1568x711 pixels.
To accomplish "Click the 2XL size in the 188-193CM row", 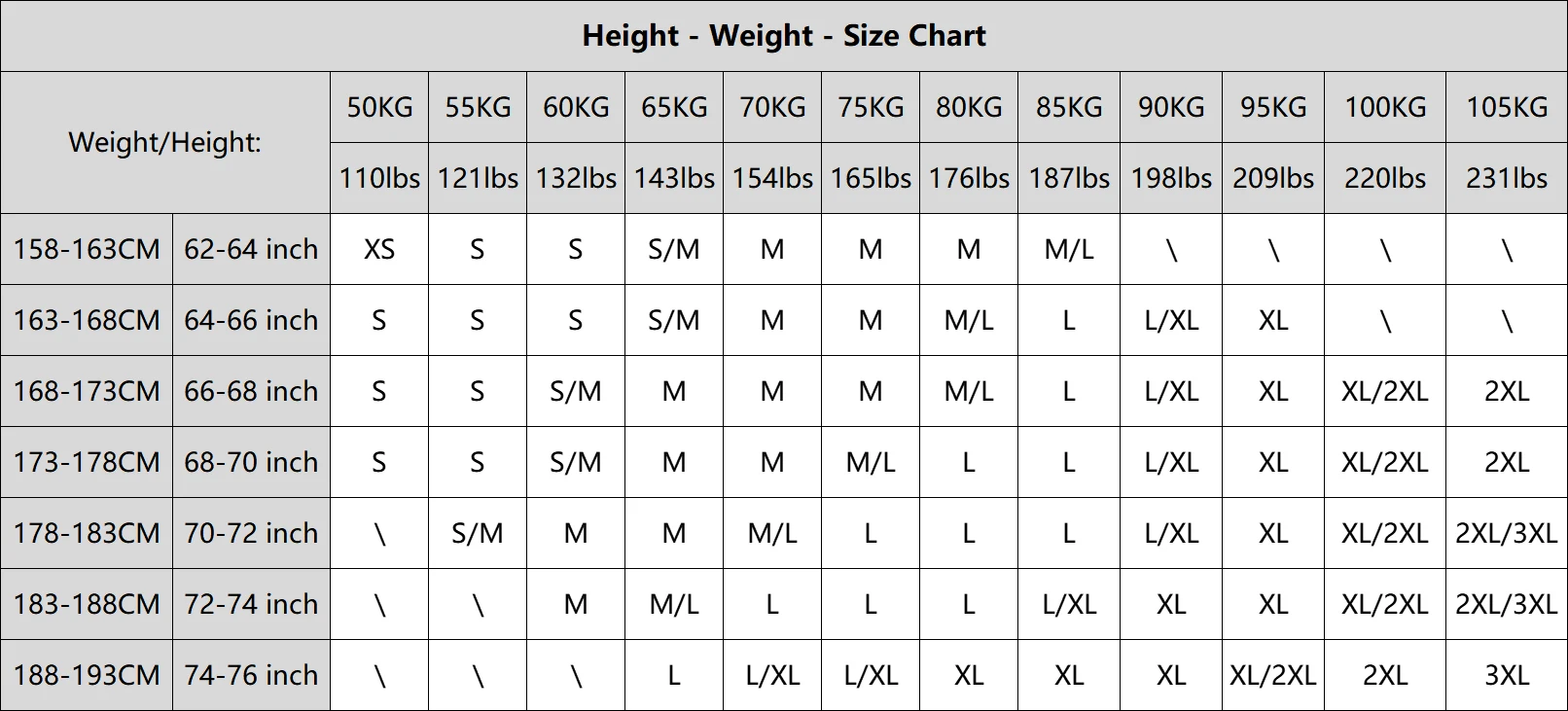I will coord(1384,675).
